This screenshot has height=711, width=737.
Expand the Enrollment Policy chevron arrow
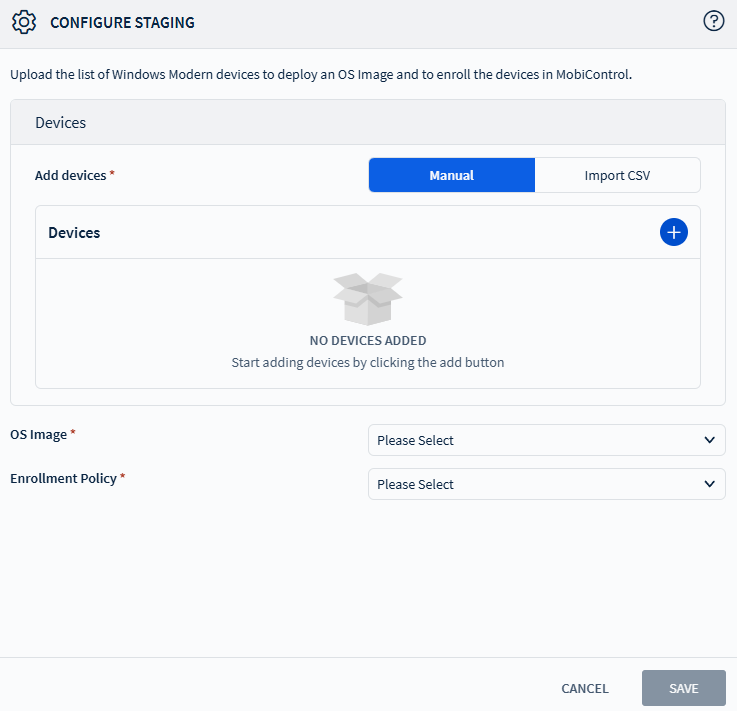[709, 484]
